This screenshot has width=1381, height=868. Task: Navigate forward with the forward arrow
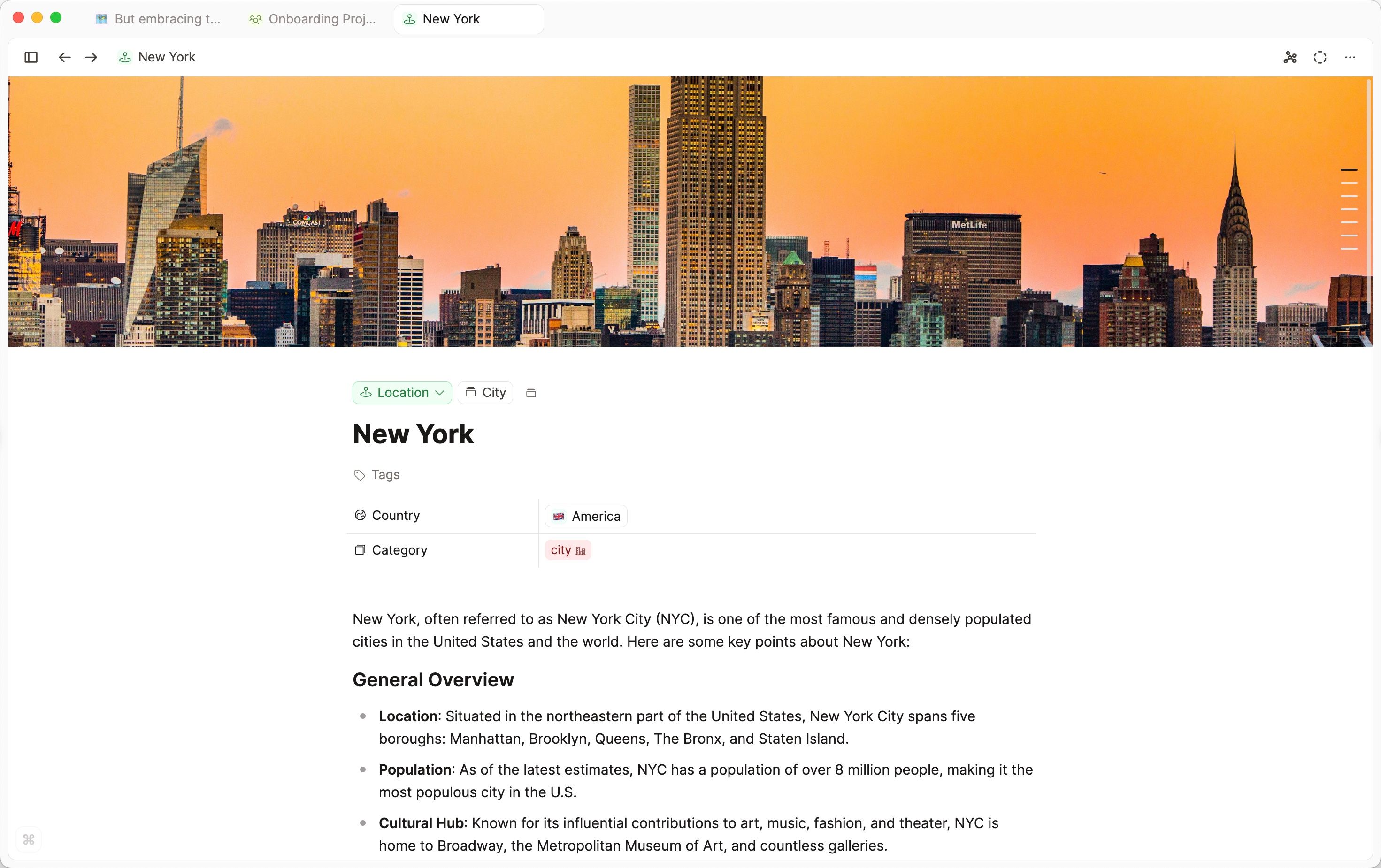91,57
